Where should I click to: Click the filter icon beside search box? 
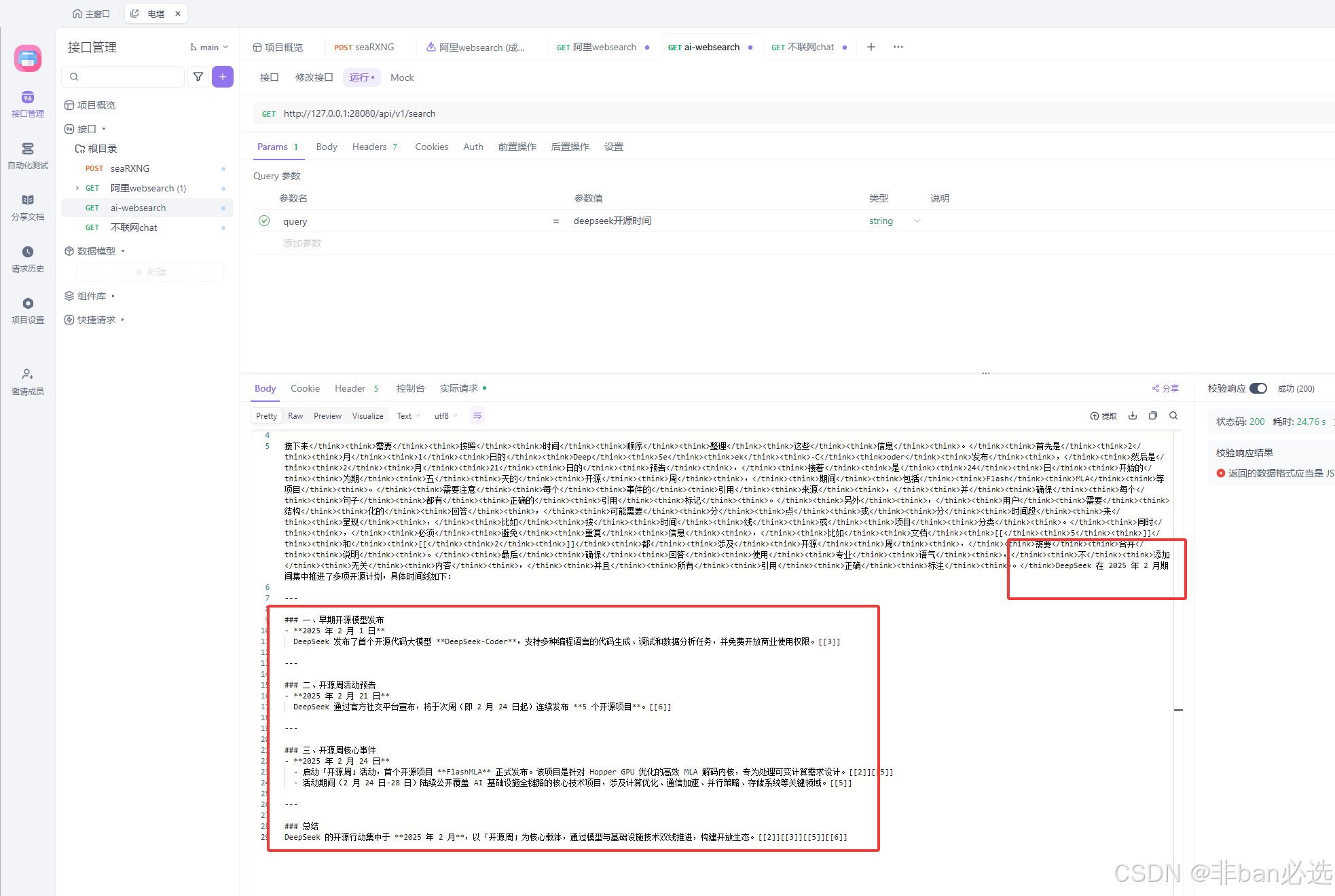(198, 77)
